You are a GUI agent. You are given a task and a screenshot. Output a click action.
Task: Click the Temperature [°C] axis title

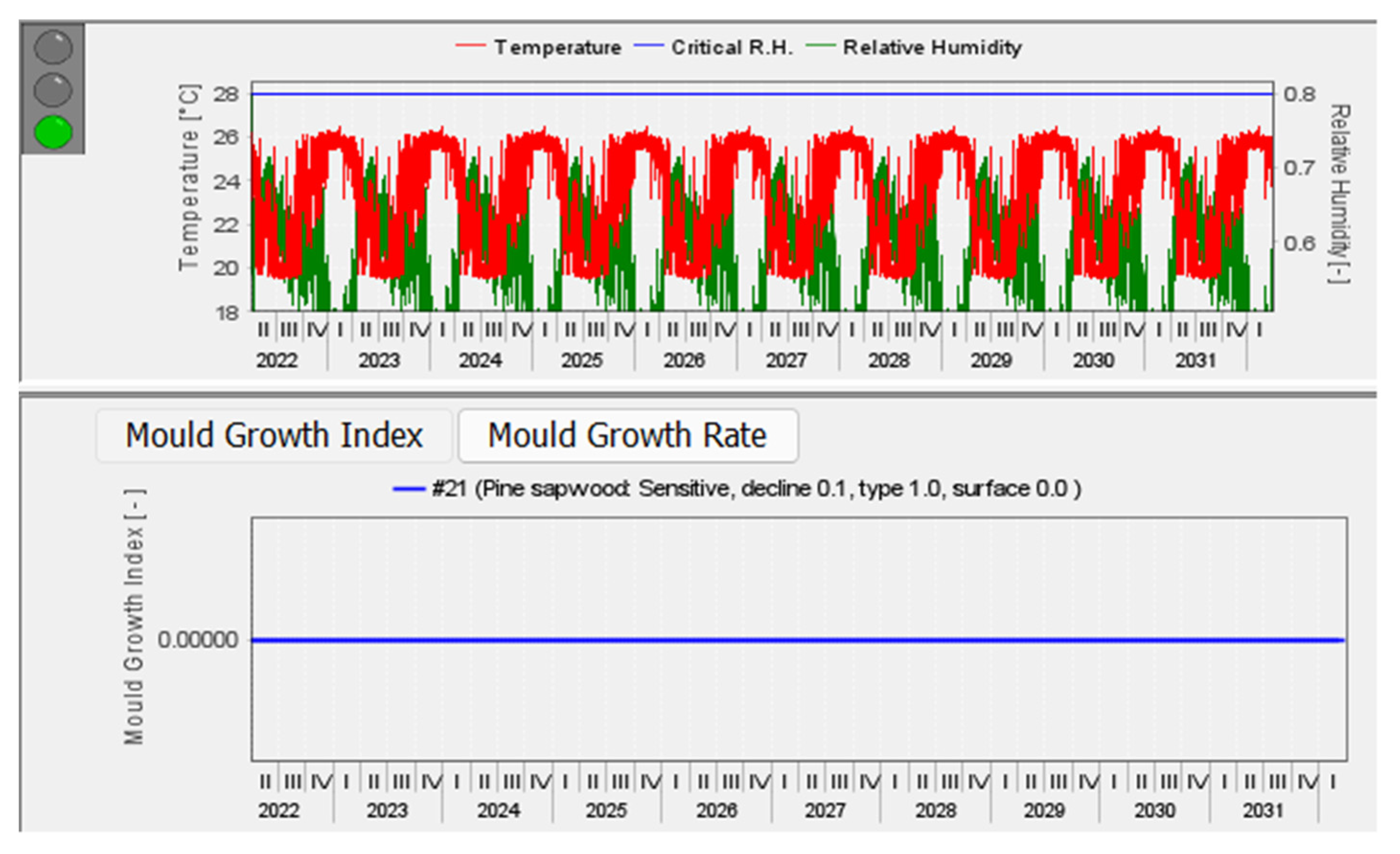pyautogui.click(x=189, y=177)
